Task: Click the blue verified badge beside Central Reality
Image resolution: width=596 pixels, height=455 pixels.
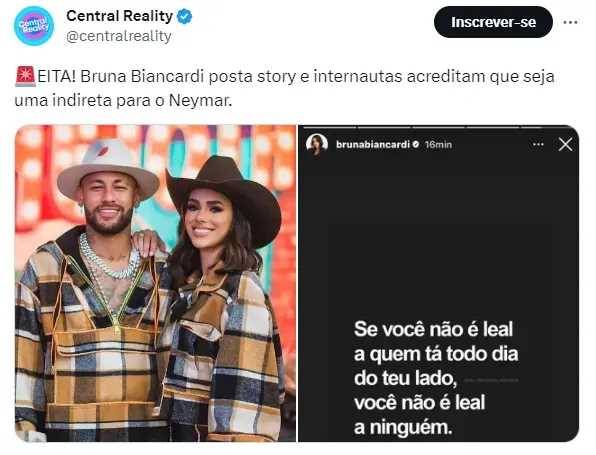Action: (184, 17)
